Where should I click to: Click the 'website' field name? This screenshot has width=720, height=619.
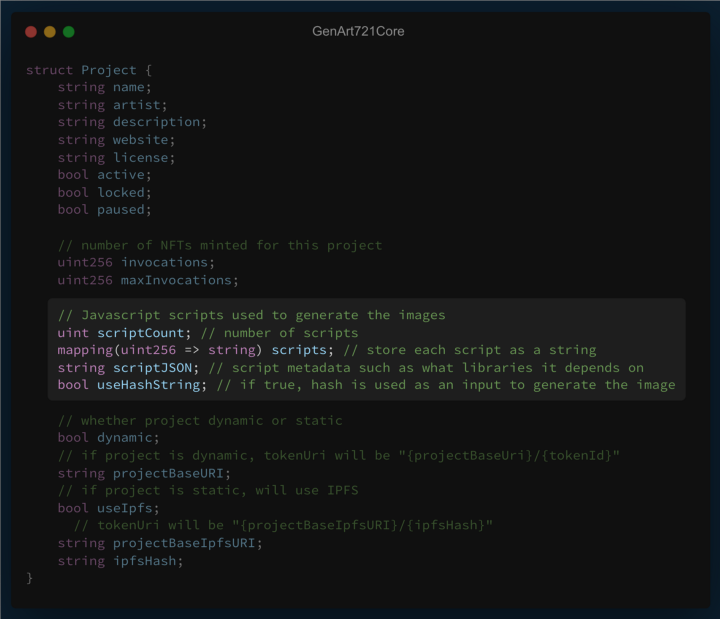point(141,140)
